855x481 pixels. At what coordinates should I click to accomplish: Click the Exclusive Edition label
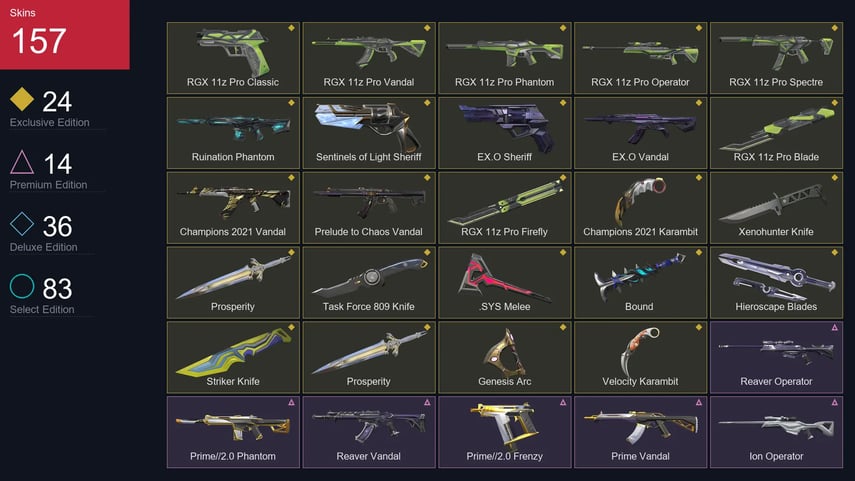coord(50,122)
